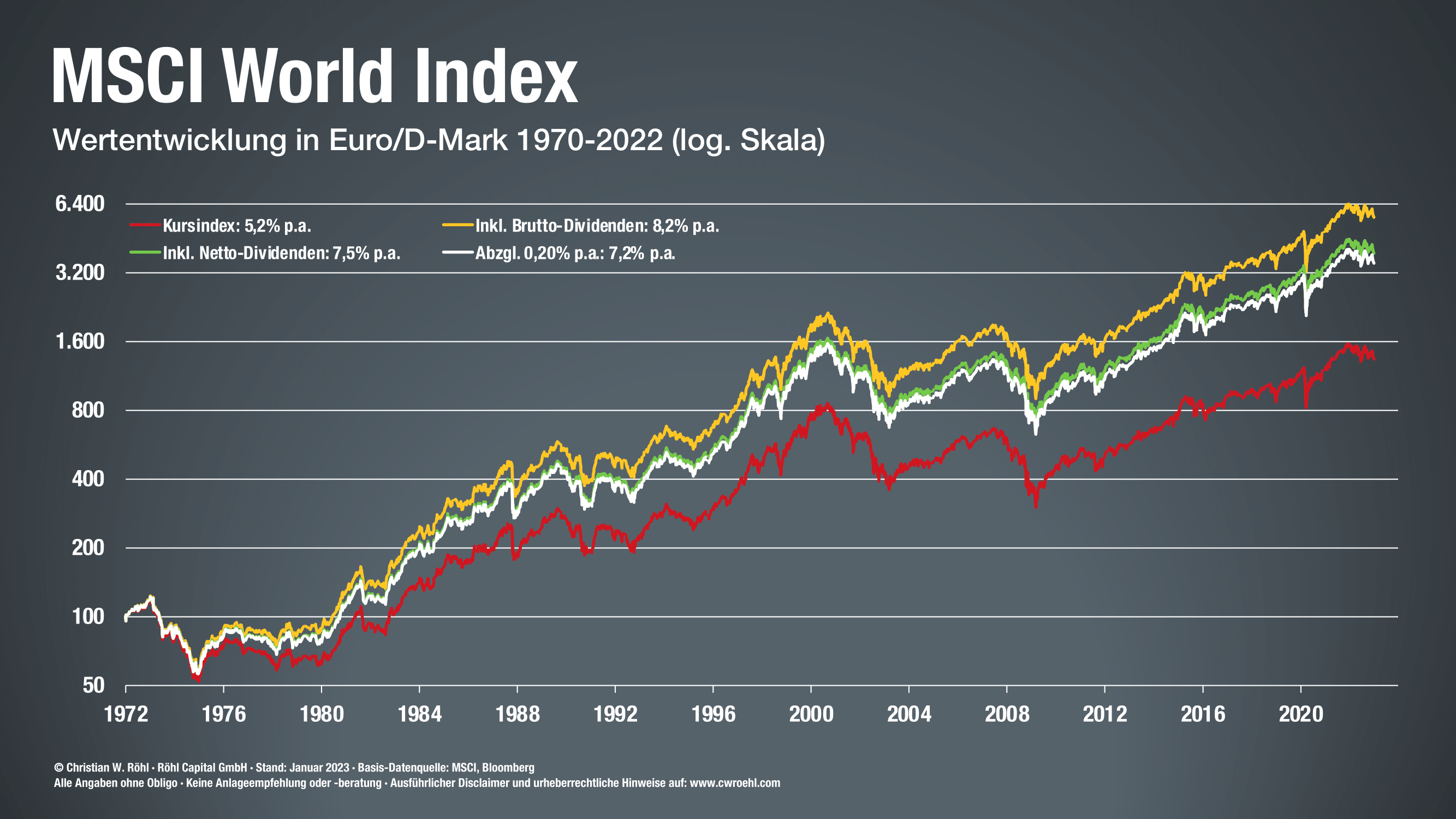Open the www.cwroehl.com link in footer
Image resolution: width=1456 pixels, height=819 pixels.
[x=735, y=784]
